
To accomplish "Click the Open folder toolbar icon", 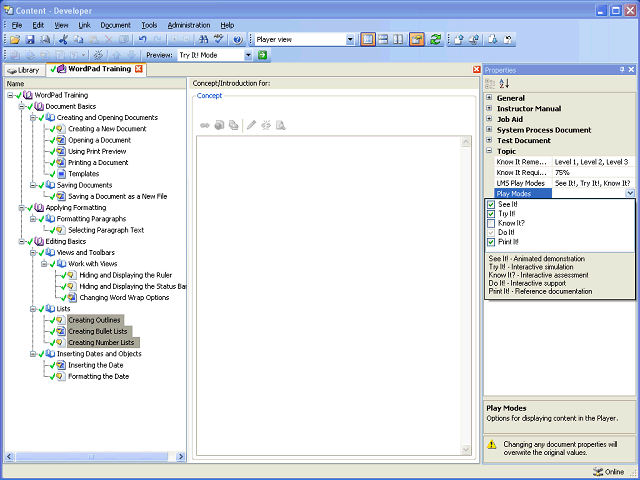I will tap(15, 40).
